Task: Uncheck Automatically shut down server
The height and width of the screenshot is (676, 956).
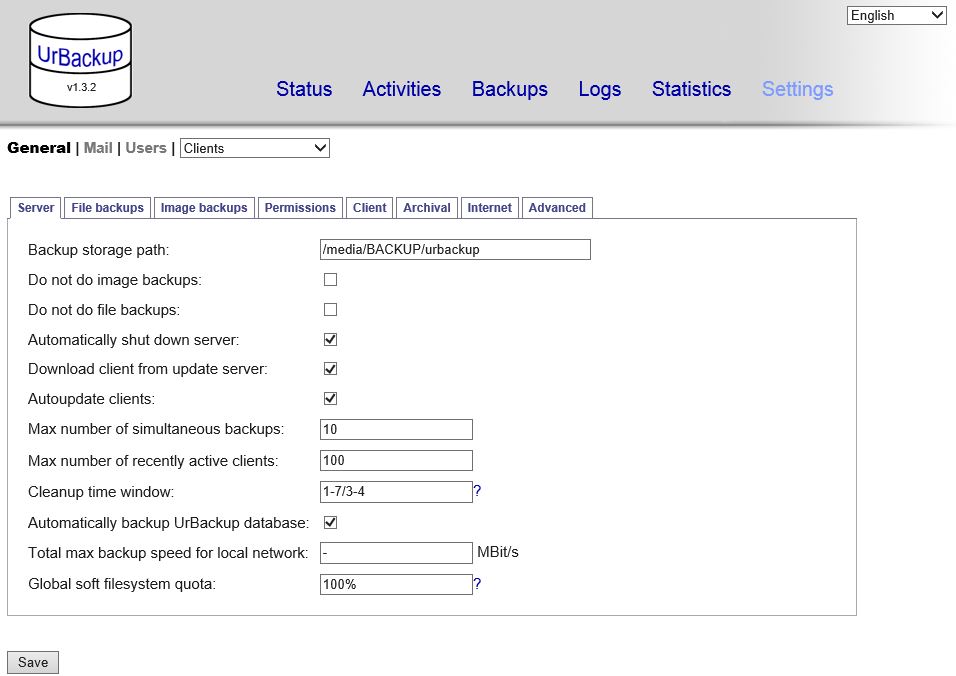Action: (330, 339)
